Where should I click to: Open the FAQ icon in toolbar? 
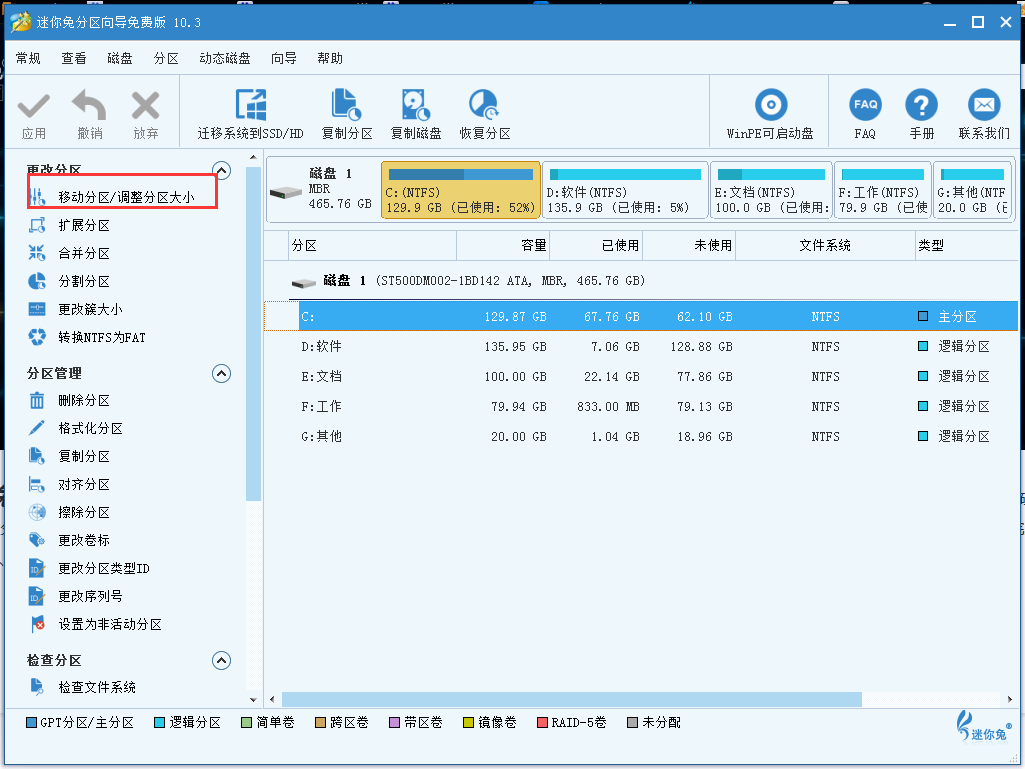[865, 105]
